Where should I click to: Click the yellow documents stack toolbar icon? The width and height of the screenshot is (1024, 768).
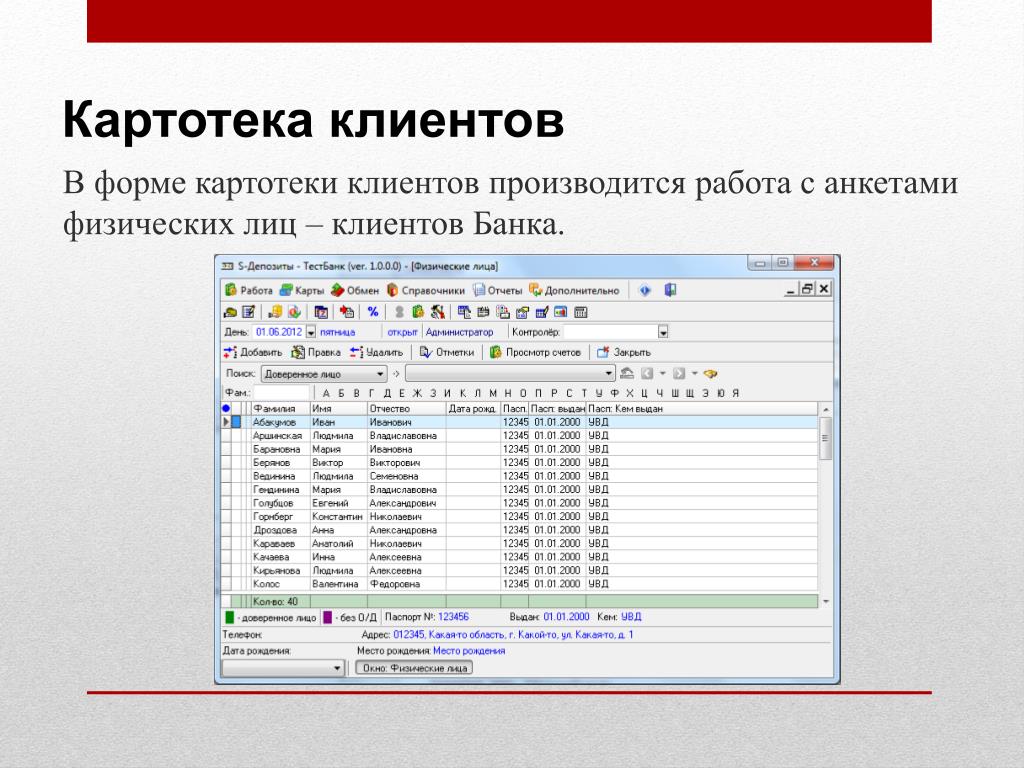(276, 312)
